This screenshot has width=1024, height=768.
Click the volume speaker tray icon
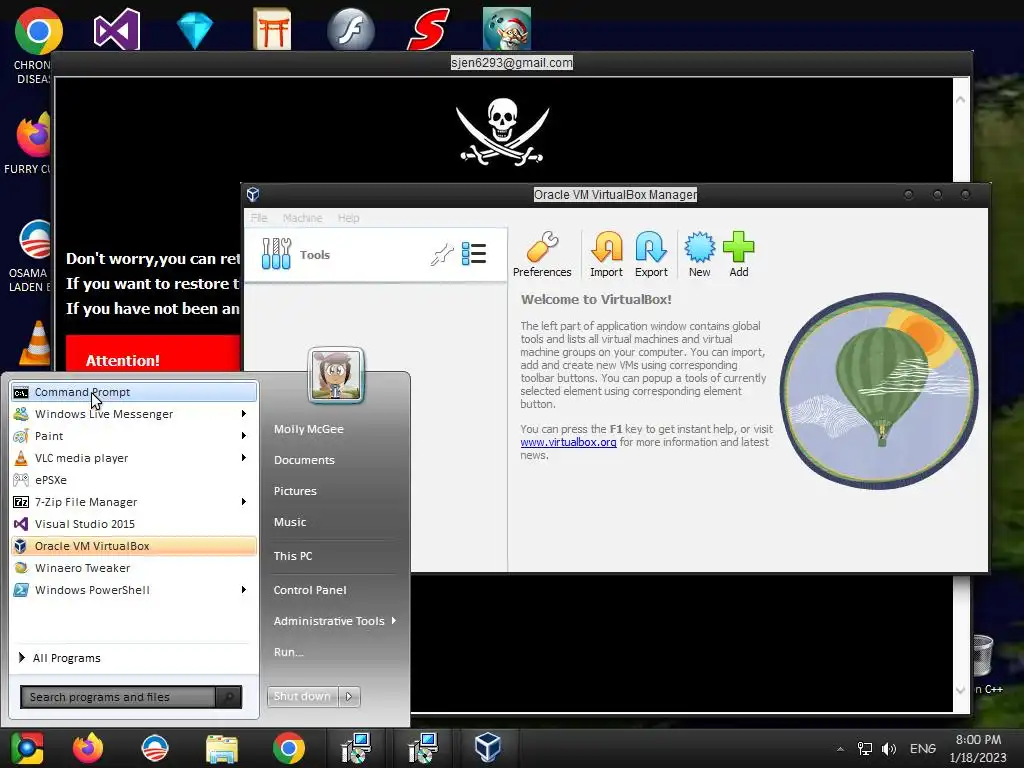coord(888,749)
